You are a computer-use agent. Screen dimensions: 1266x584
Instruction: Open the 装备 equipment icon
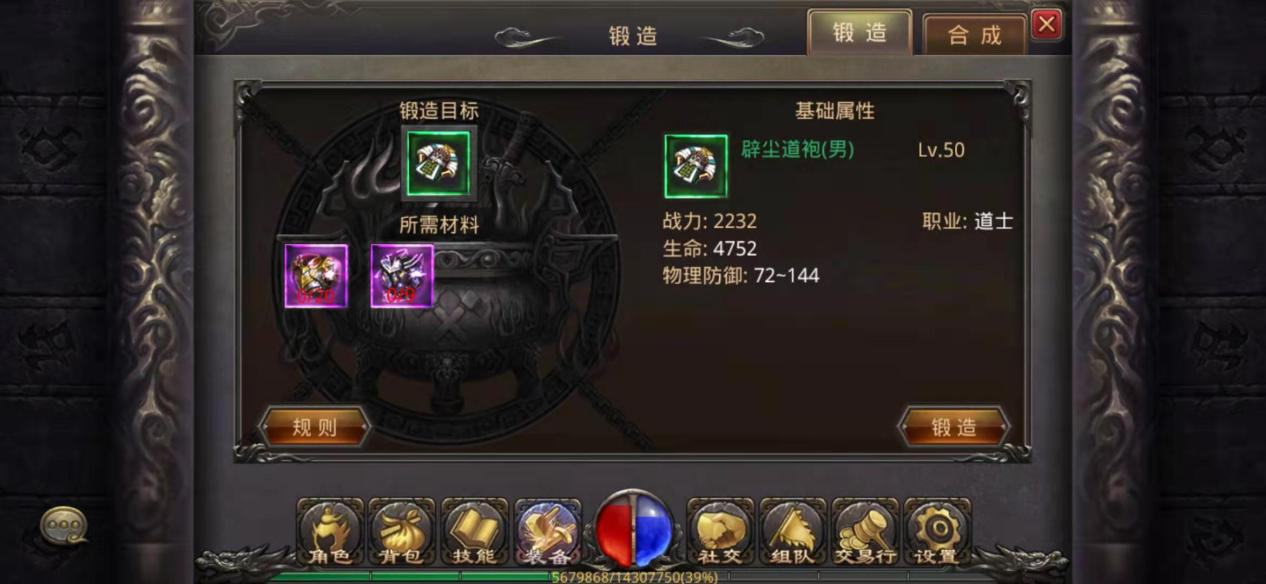pyautogui.click(x=548, y=532)
